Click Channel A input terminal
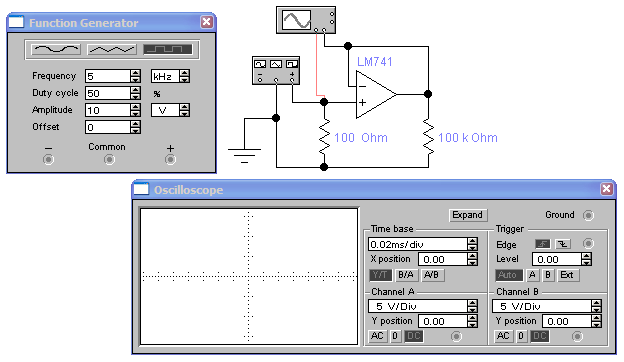 [x=456, y=337]
